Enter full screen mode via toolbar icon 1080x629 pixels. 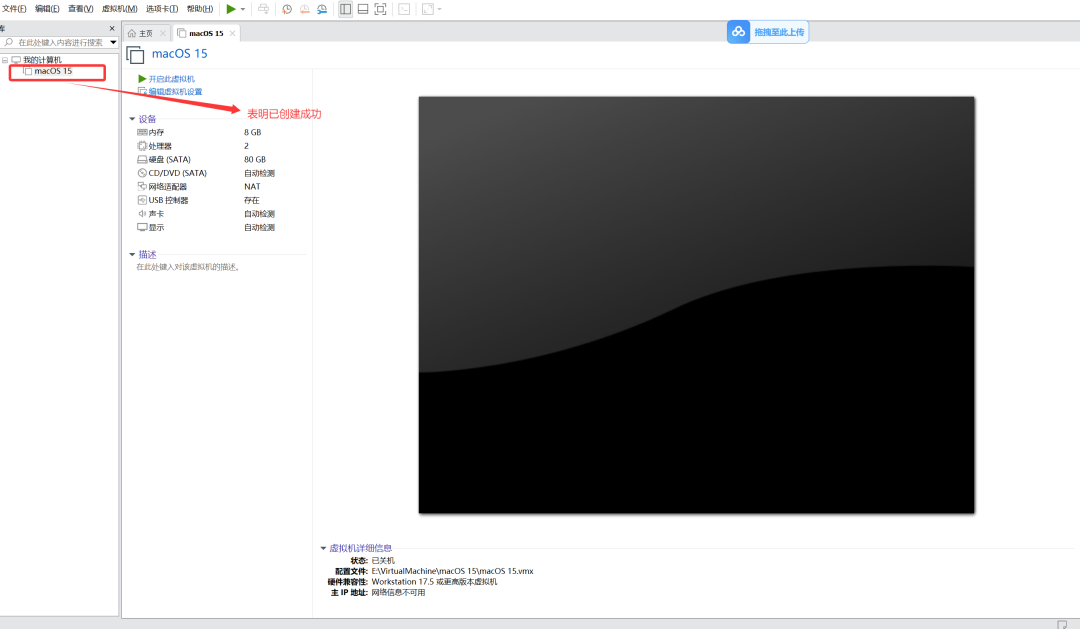coord(380,9)
